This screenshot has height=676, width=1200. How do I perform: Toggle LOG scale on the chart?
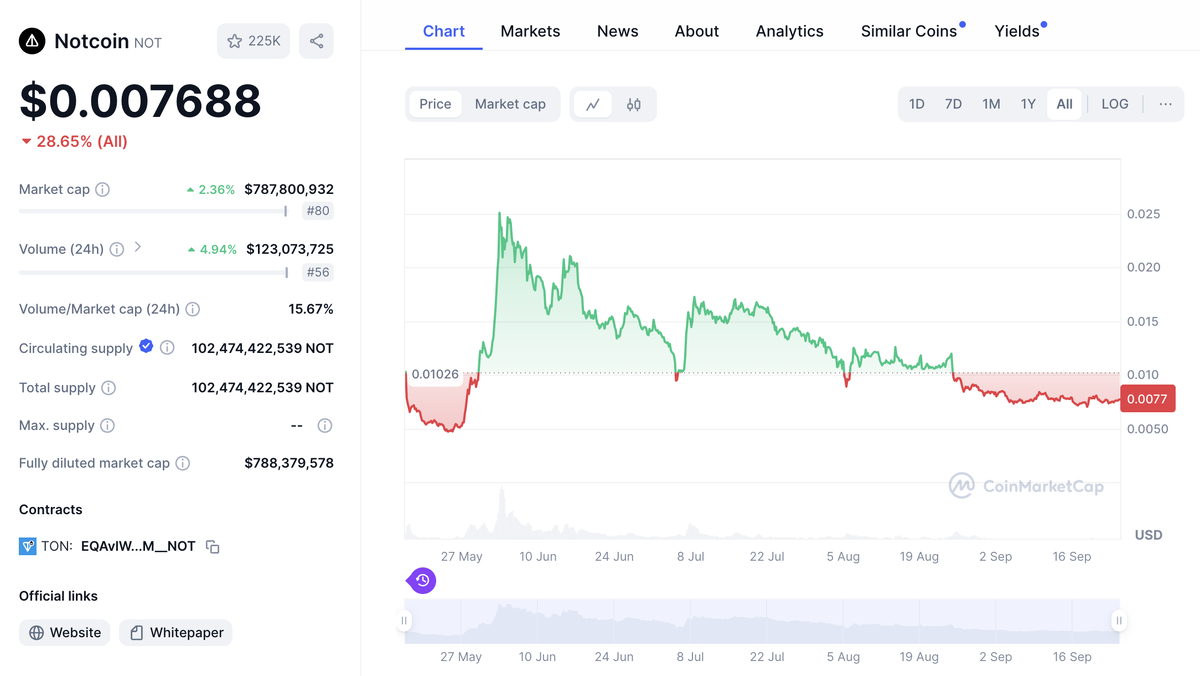point(1115,104)
